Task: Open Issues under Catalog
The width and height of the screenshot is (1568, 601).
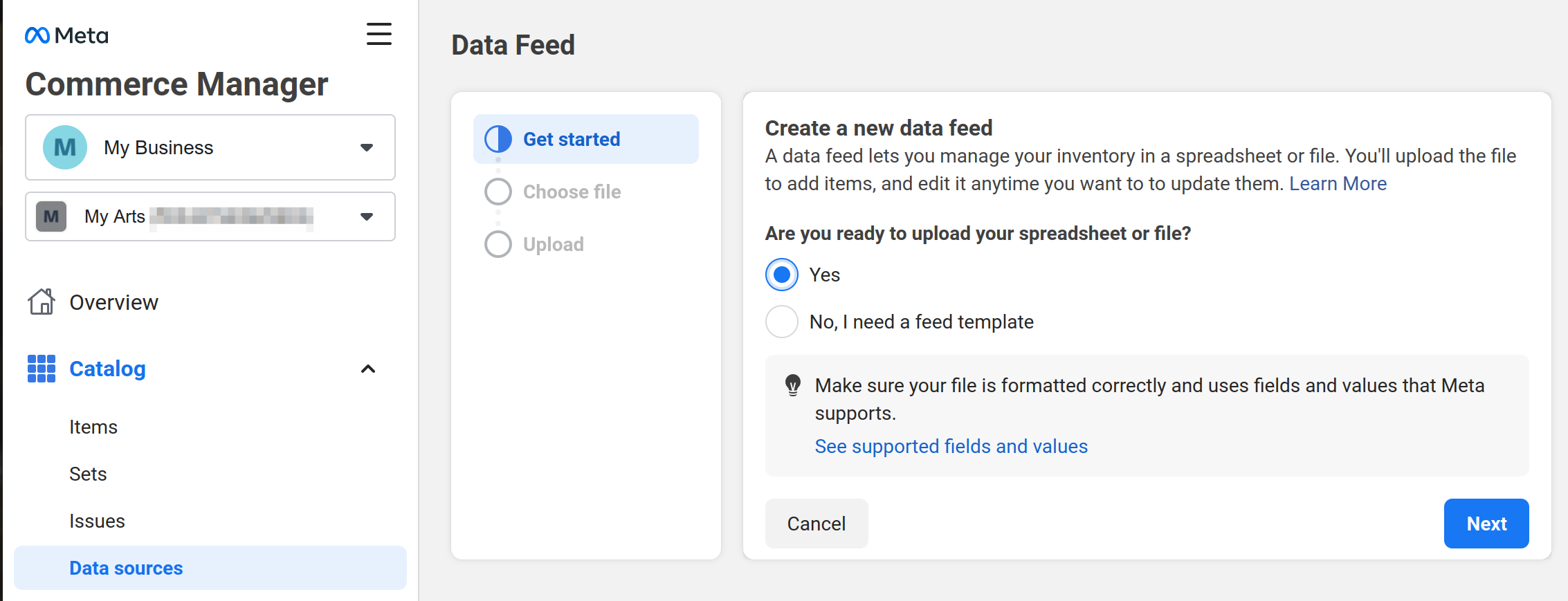Action: point(97,521)
